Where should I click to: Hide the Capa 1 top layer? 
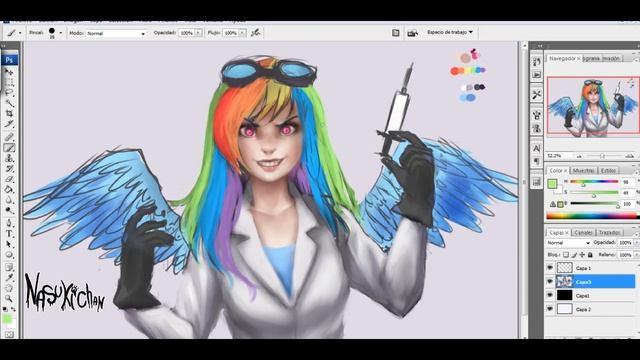pos(550,268)
